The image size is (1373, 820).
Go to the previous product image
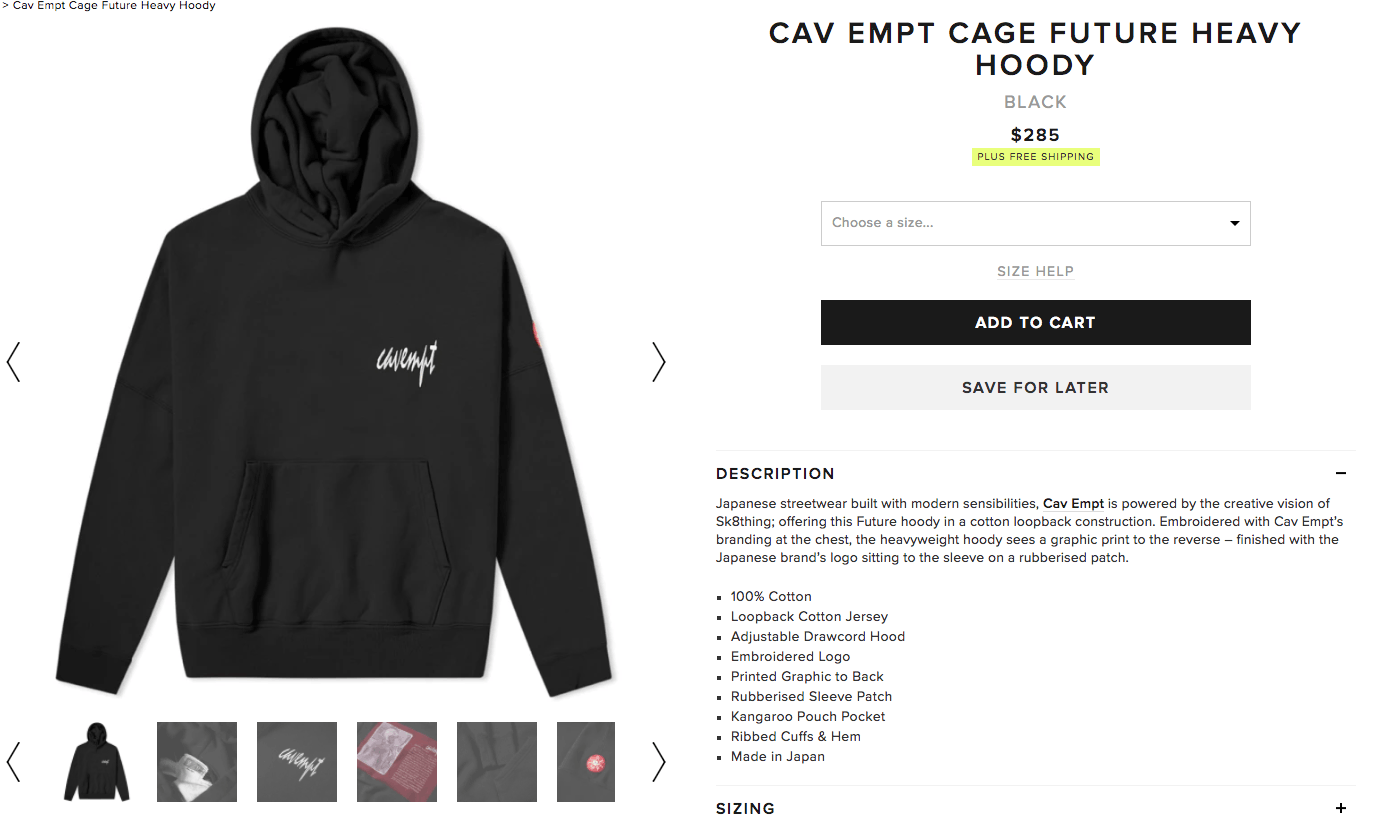[x=13, y=362]
